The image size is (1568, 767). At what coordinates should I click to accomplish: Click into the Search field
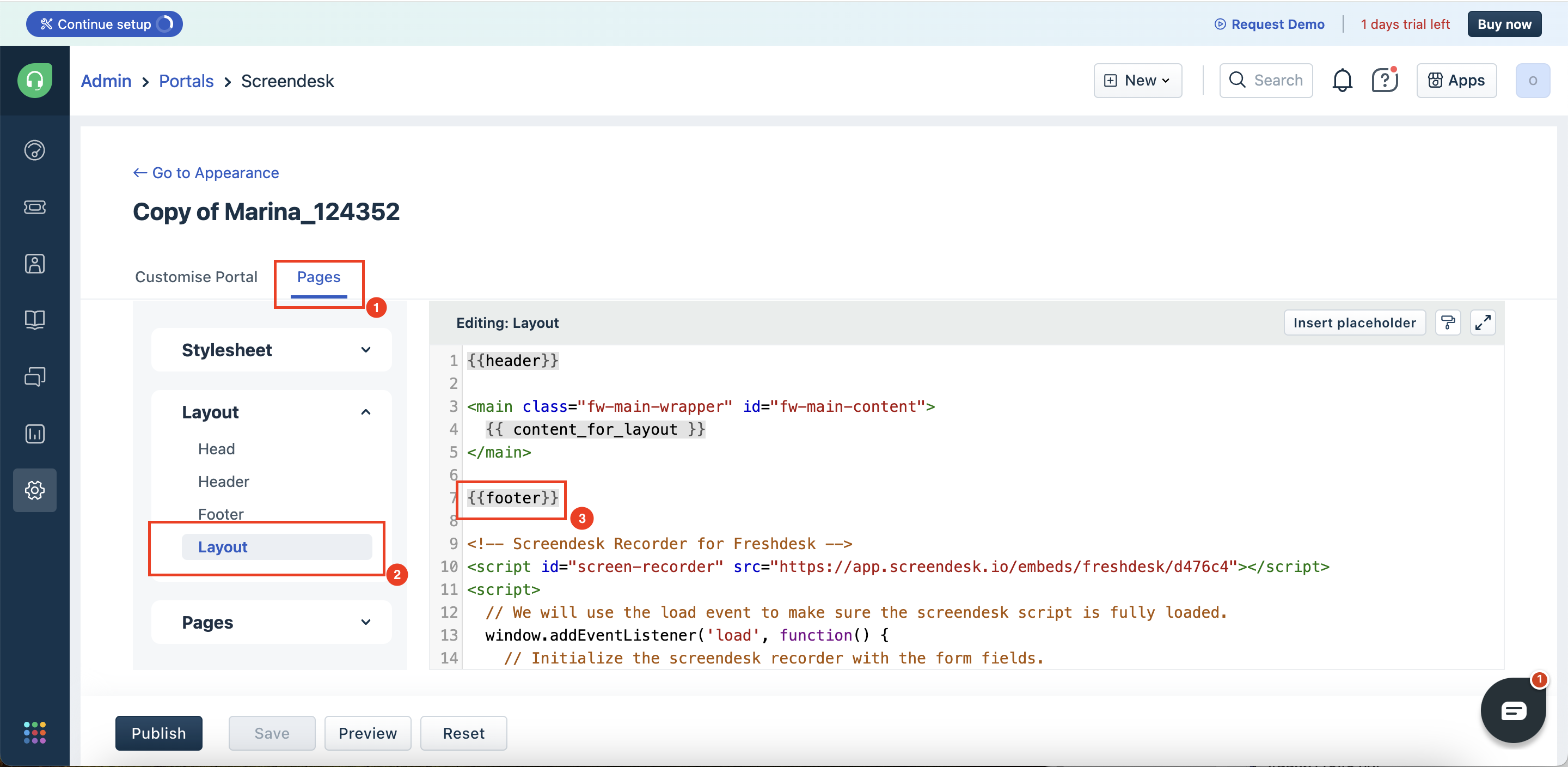coord(1266,81)
